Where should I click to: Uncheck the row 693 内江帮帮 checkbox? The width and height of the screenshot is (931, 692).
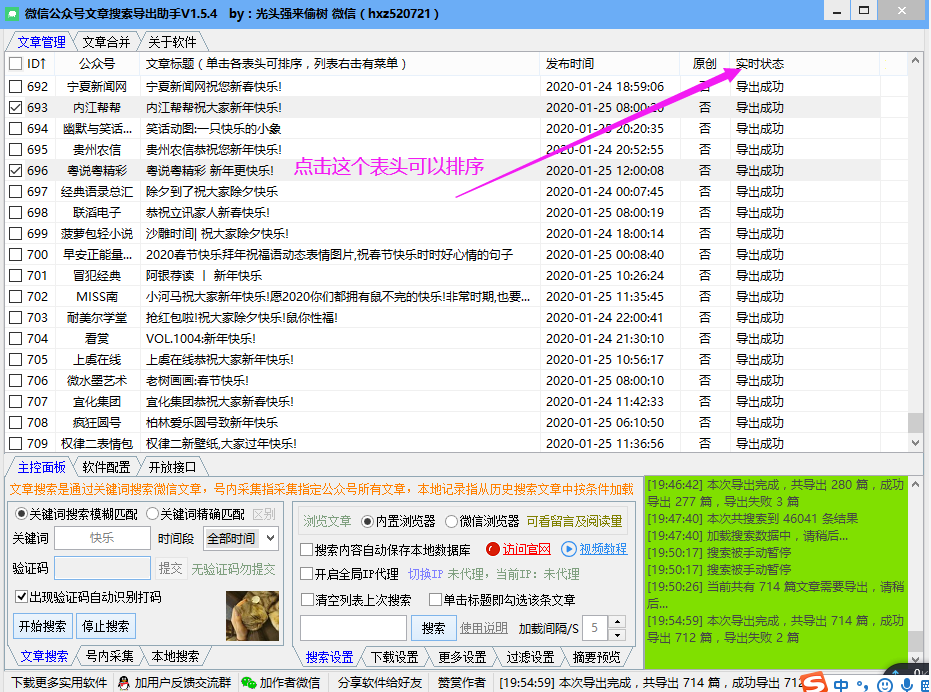point(16,108)
